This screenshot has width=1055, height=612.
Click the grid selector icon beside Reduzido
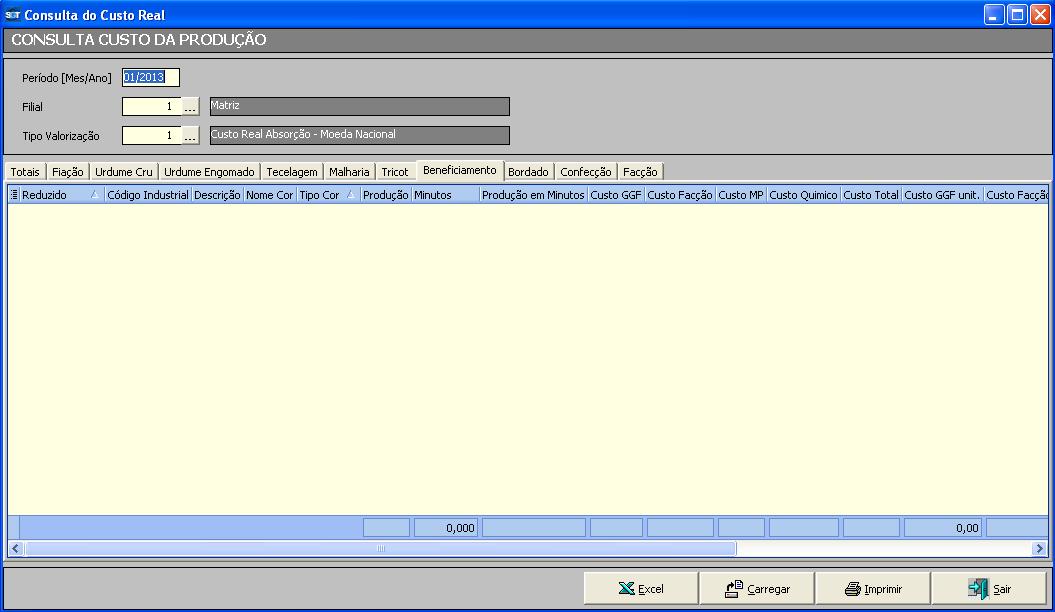tap(14, 195)
